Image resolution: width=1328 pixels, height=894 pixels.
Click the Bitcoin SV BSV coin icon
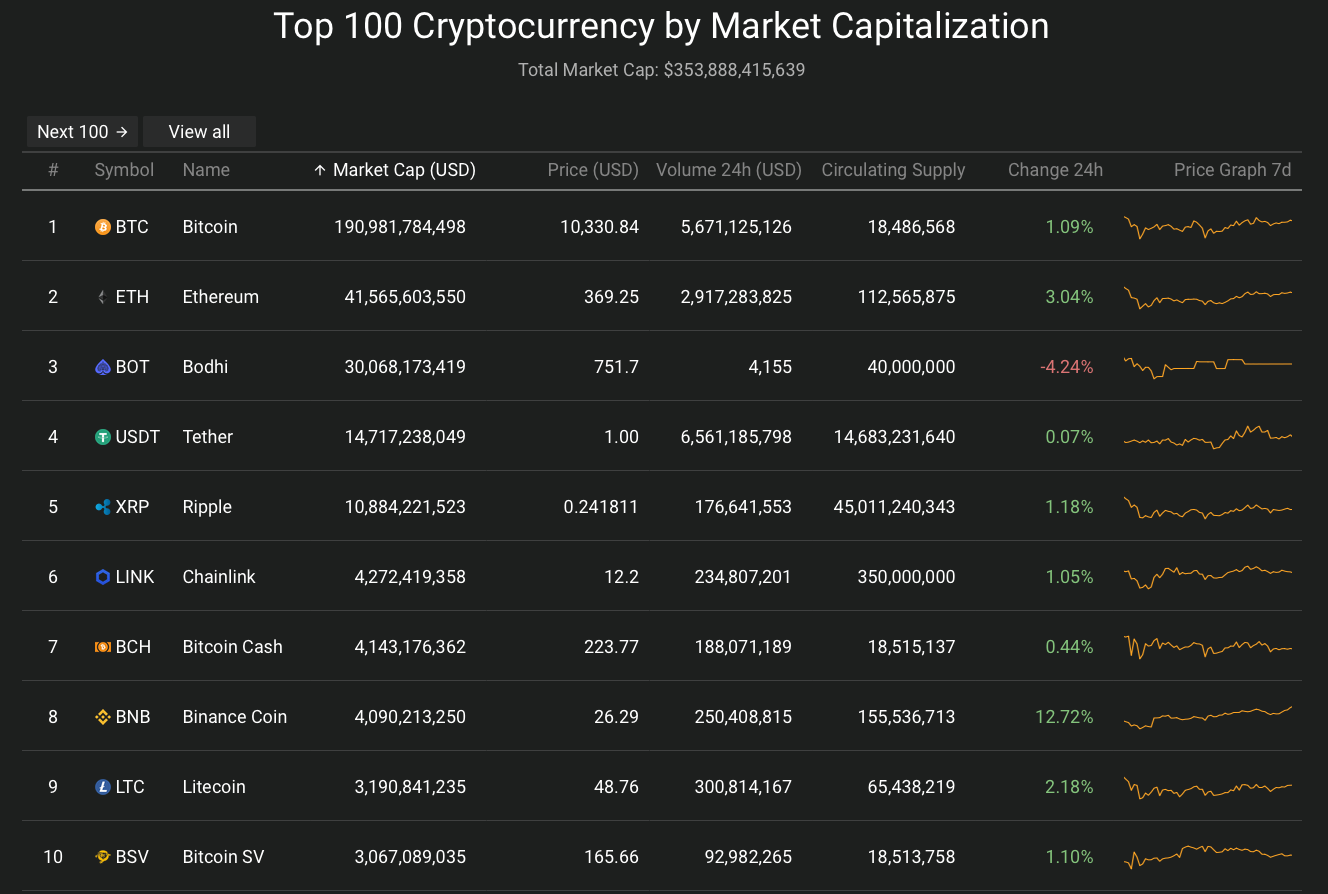pos(102,857)
